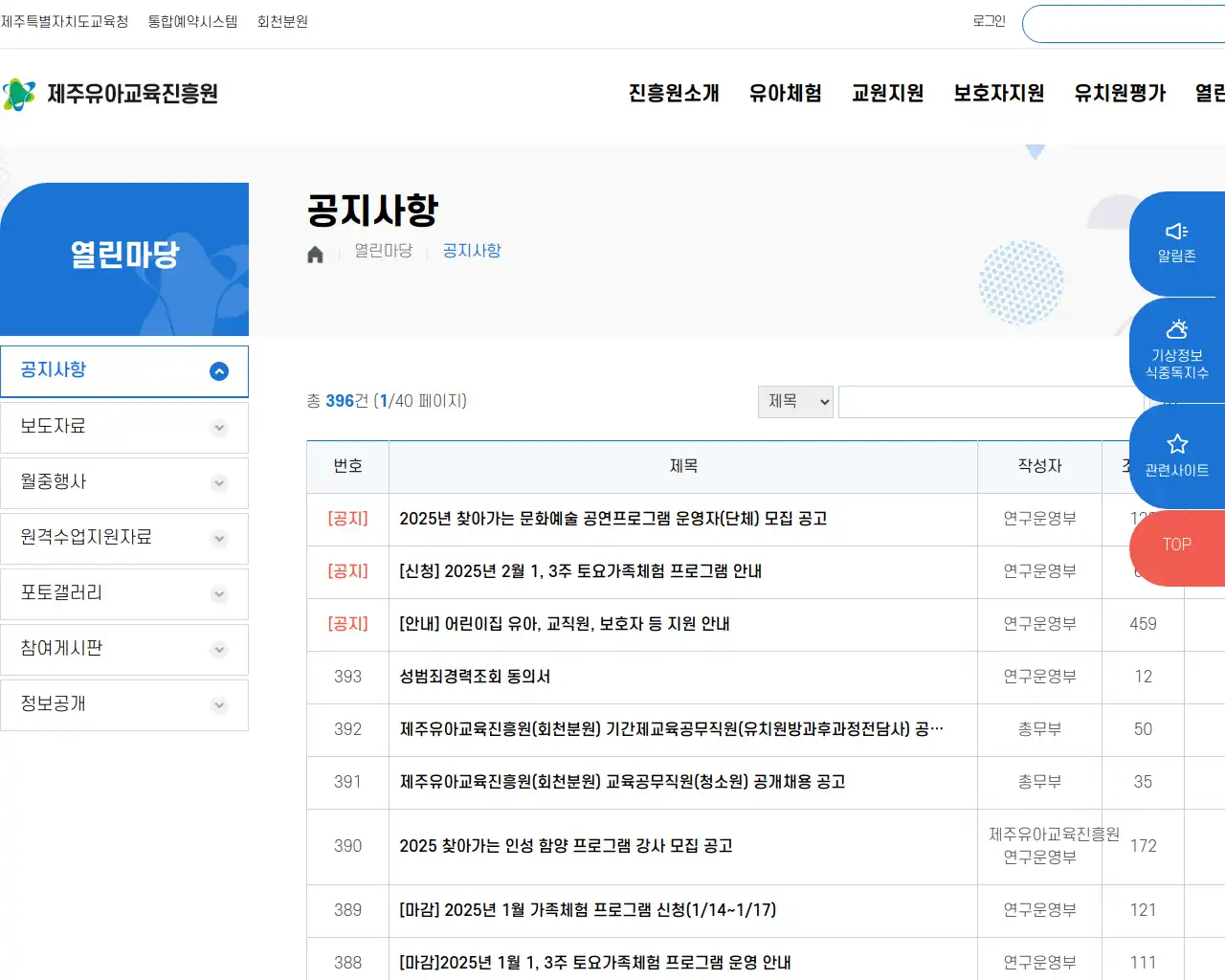Open post 성범죄경력조회 동의서

[475, 677]
